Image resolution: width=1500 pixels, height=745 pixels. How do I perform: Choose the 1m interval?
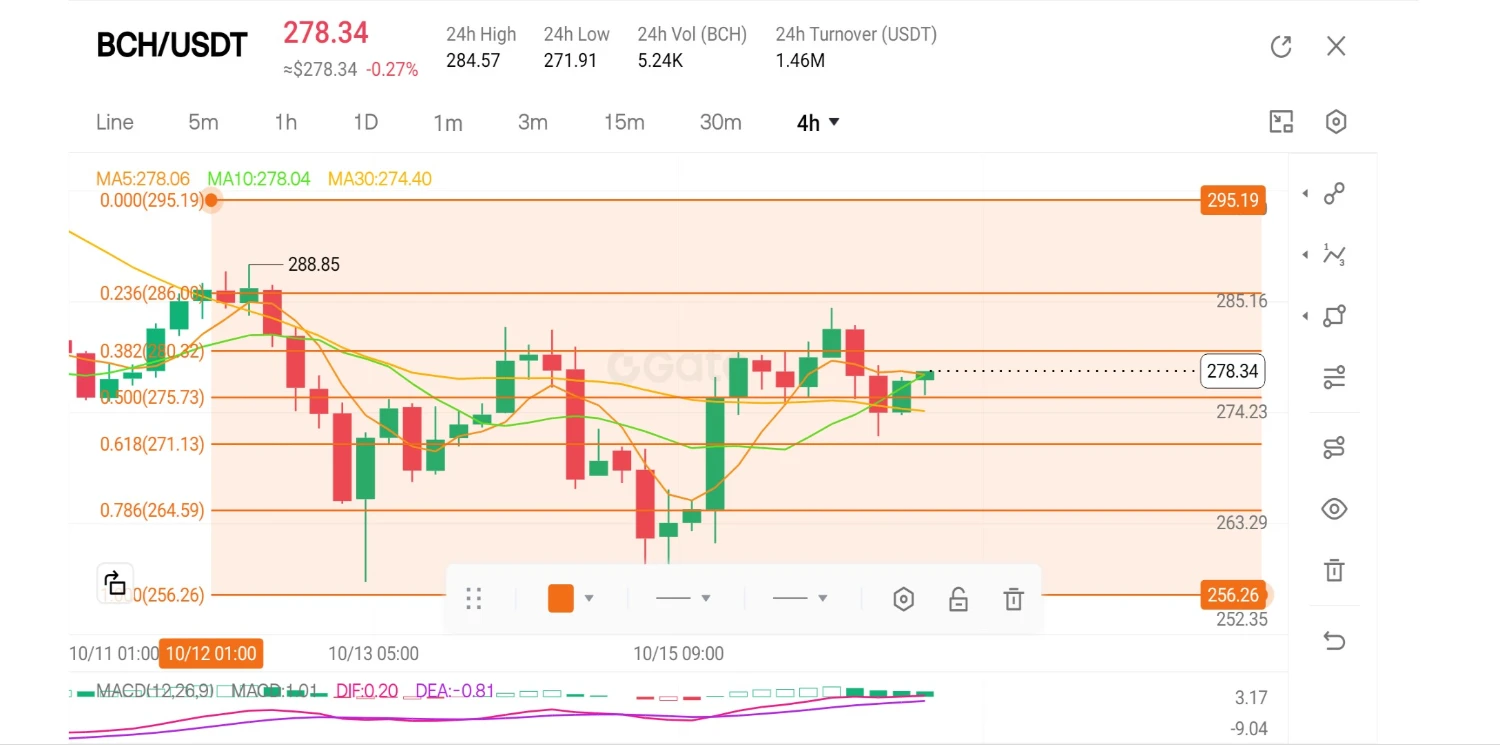coord(448,122)
